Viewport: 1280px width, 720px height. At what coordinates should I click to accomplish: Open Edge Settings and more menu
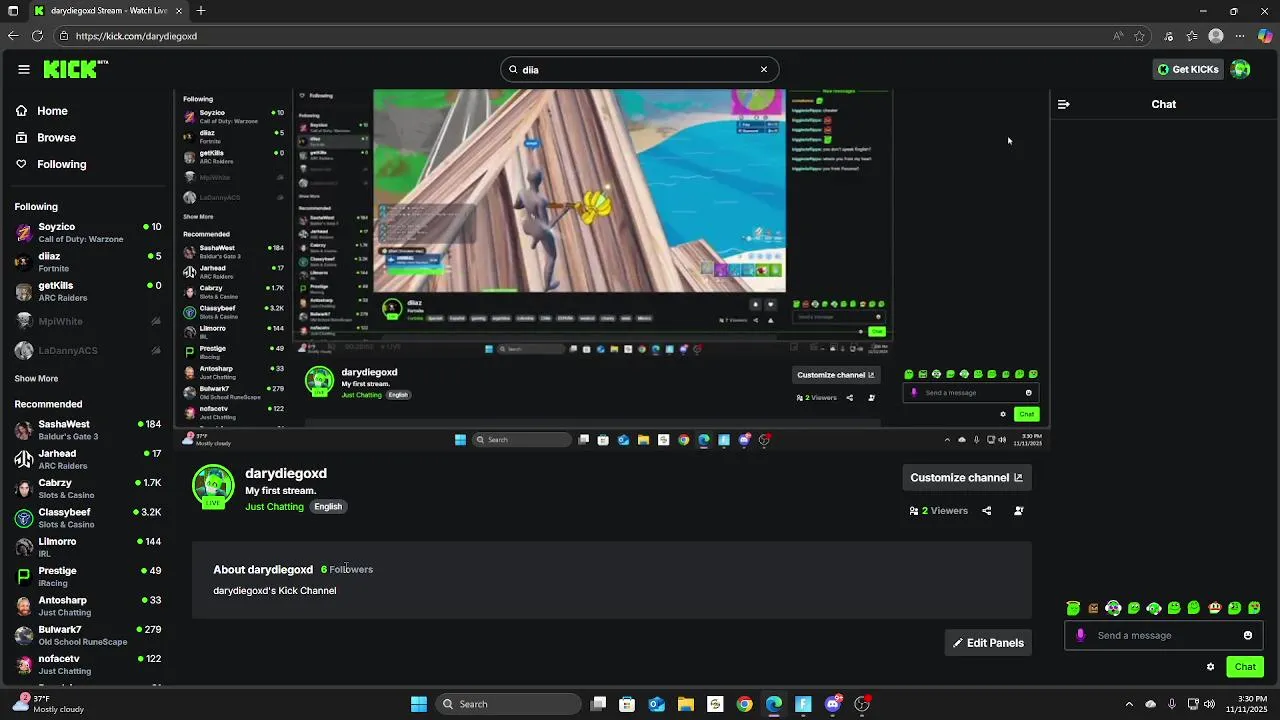pyautogui.click(x=1240, y=36)
